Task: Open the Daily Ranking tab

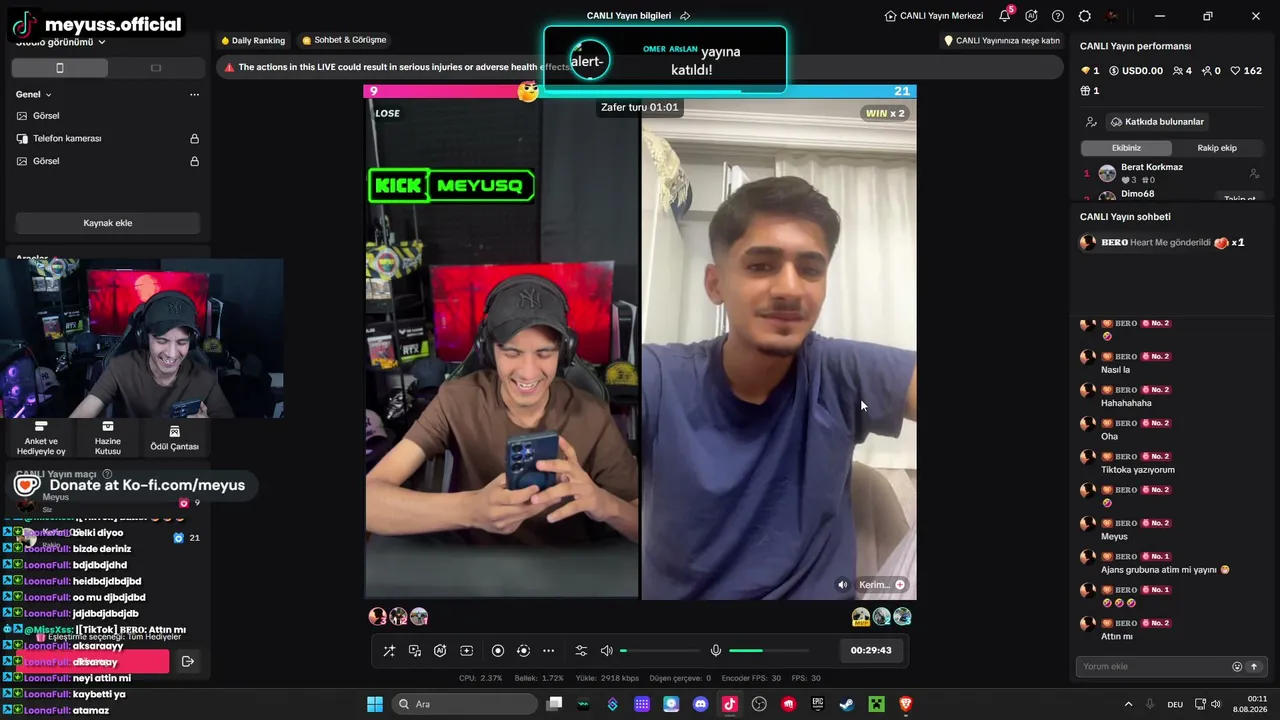Action: pos(253,41)
